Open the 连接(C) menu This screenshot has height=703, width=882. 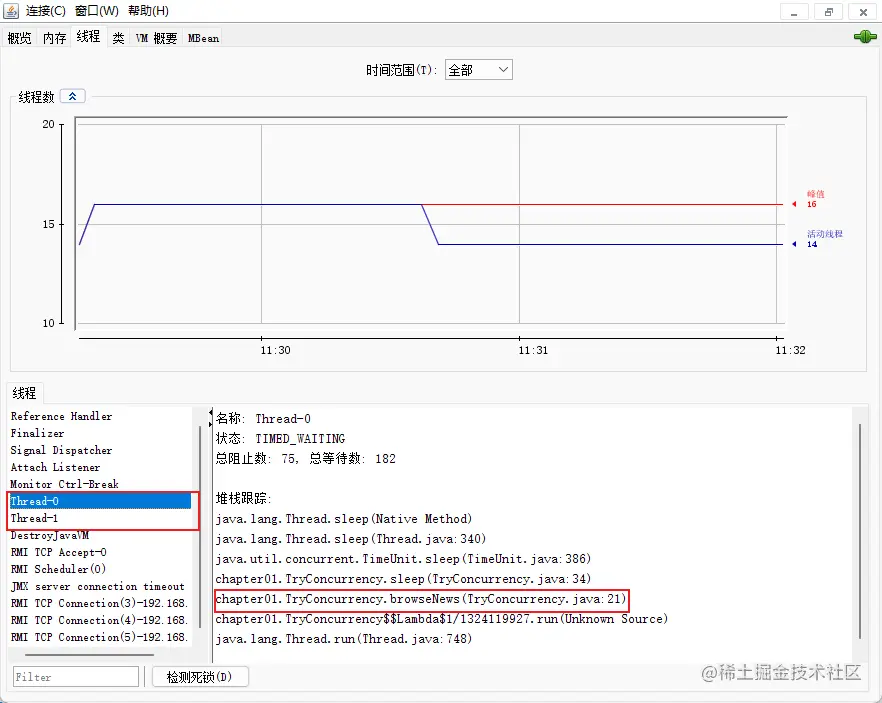click(46, 11)
